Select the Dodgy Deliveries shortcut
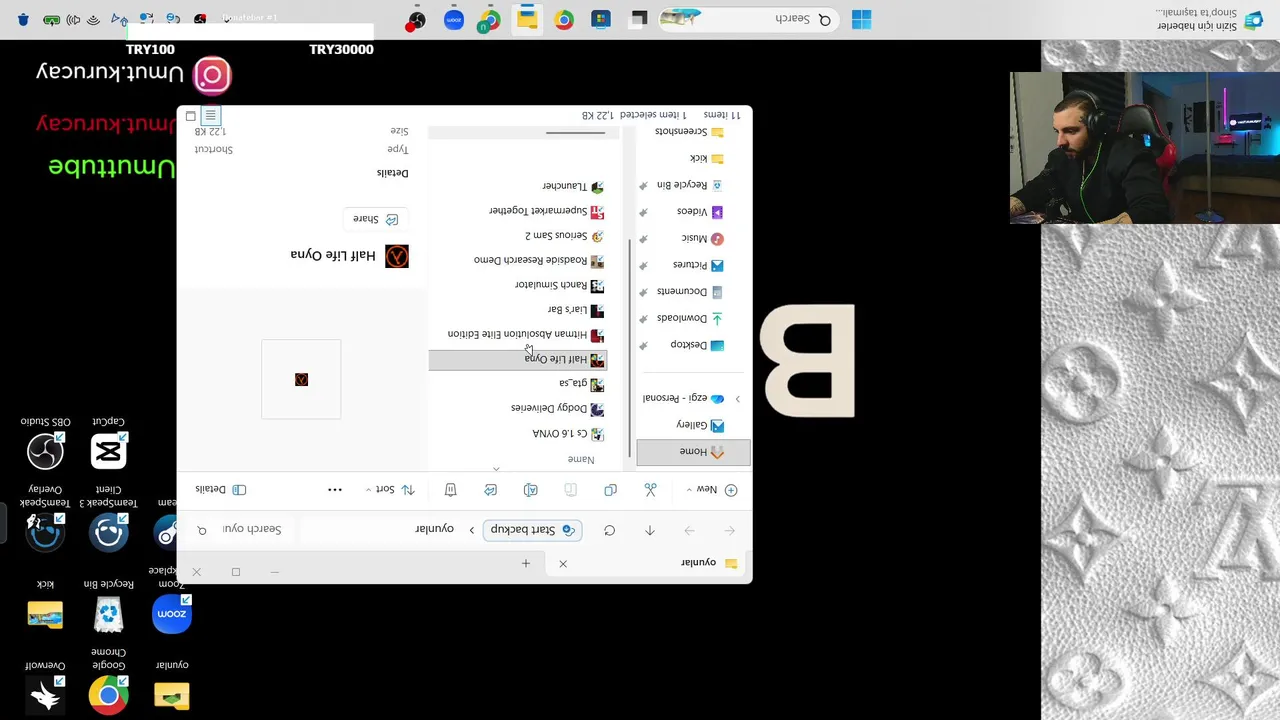 pos(557,409)
